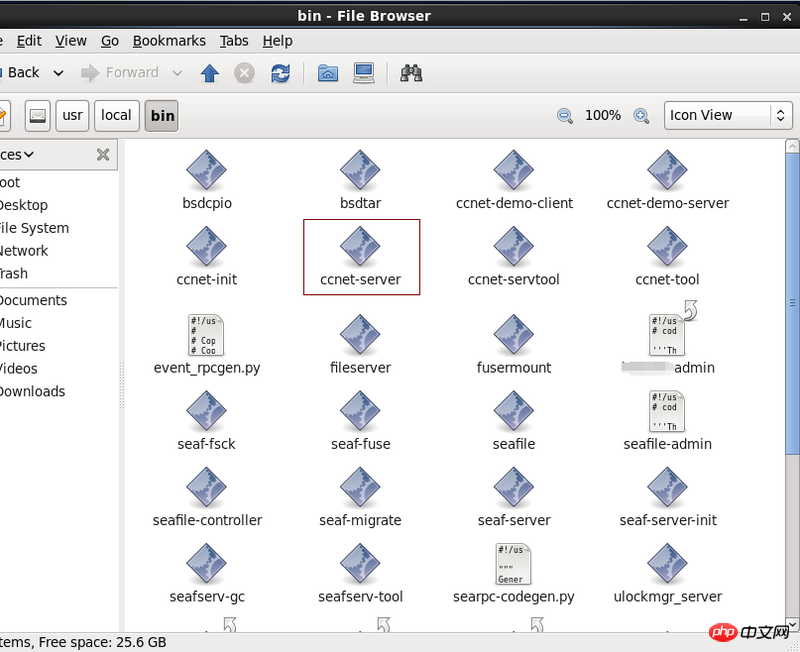This screenshot has width=800, height=652.
Task: Open the View menu
Action: point(71,41)
